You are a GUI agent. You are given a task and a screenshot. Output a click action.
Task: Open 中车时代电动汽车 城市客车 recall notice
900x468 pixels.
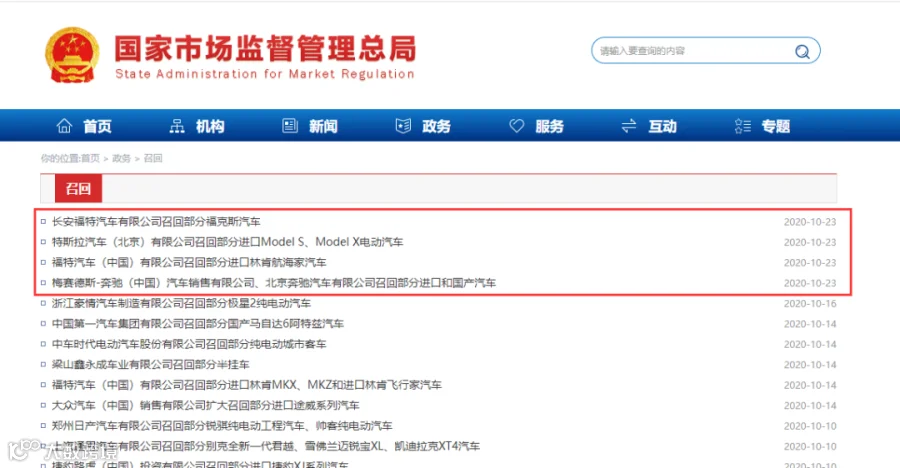(189, 344)
